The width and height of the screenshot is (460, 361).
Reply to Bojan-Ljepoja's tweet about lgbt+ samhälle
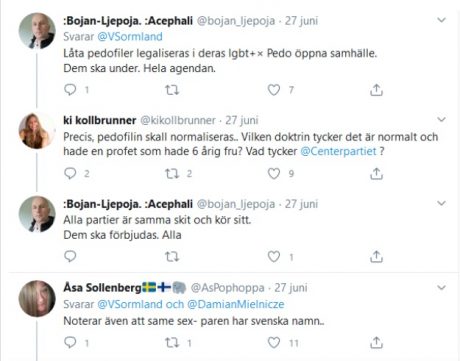(x=70, y=90)
